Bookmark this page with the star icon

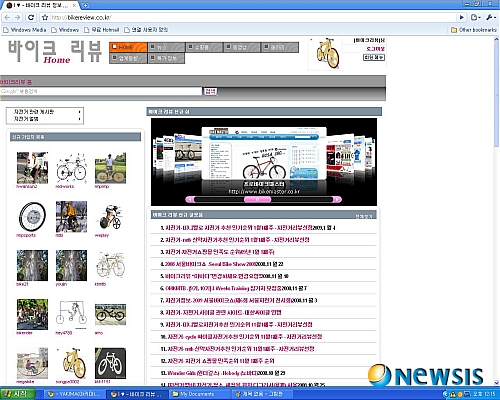pos(45,17)
